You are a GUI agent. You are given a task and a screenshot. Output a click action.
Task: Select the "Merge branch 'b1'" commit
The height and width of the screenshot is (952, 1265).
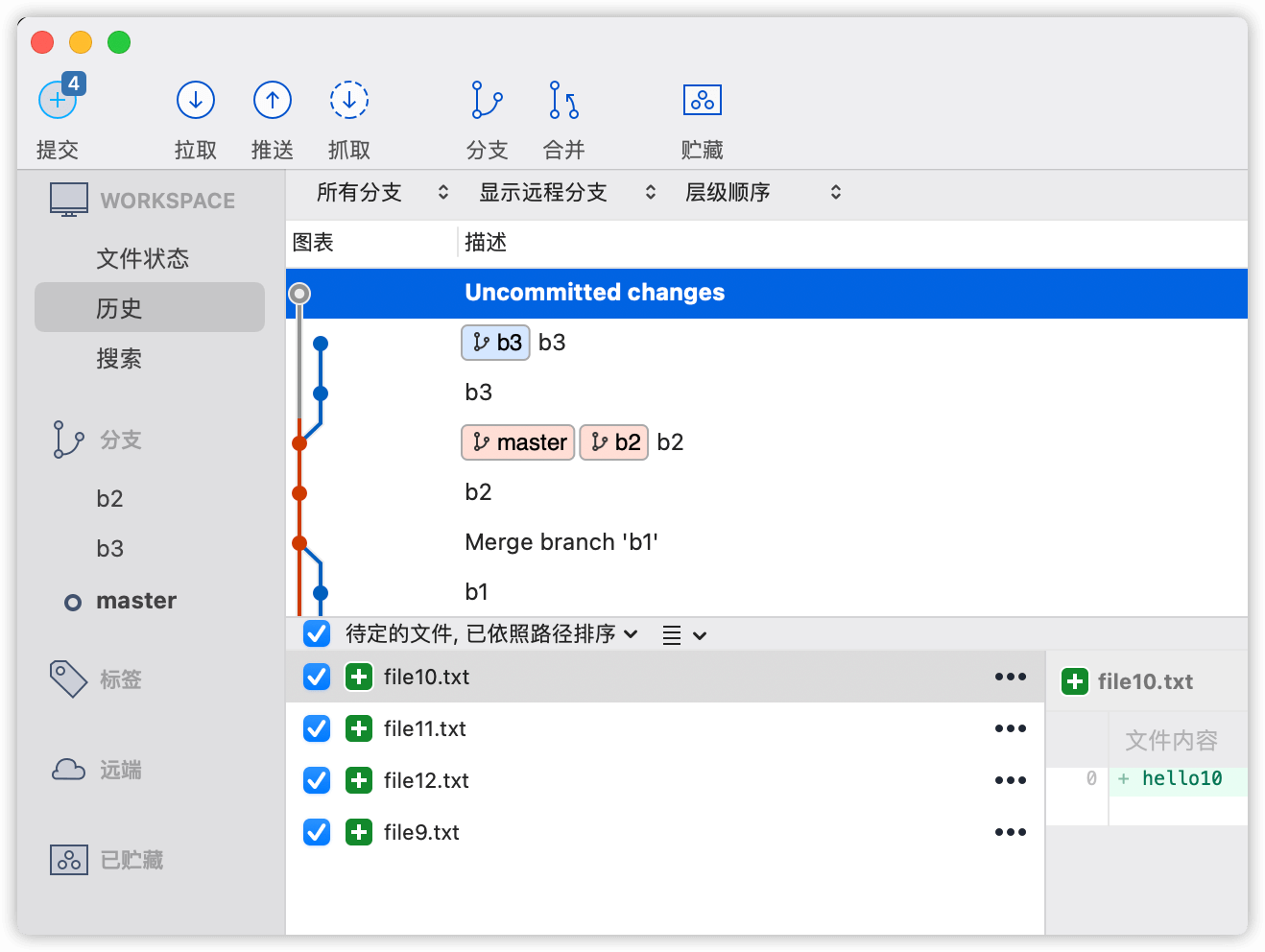click(767, 542)
